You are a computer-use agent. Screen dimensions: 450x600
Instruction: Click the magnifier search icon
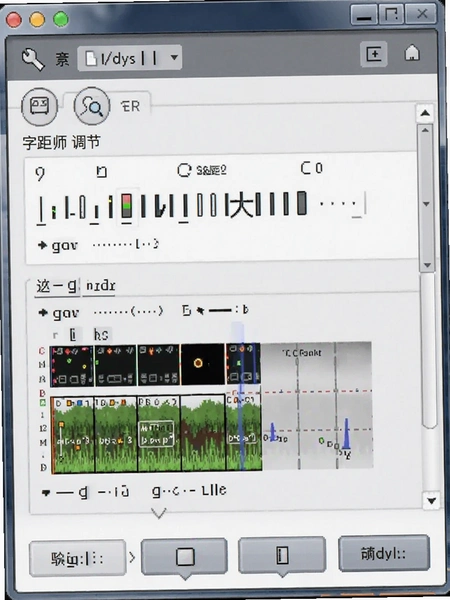(x=92, y=106)
